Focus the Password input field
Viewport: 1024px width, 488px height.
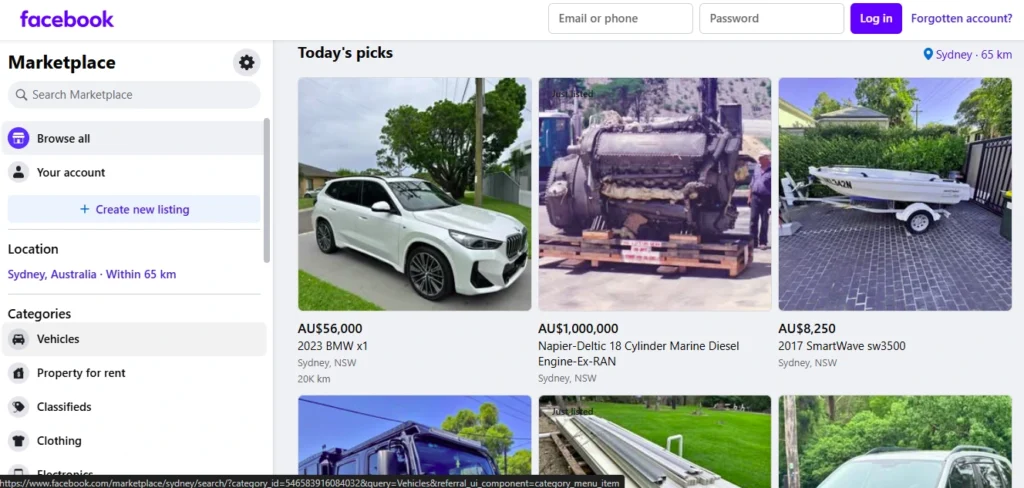click(771, 18)
